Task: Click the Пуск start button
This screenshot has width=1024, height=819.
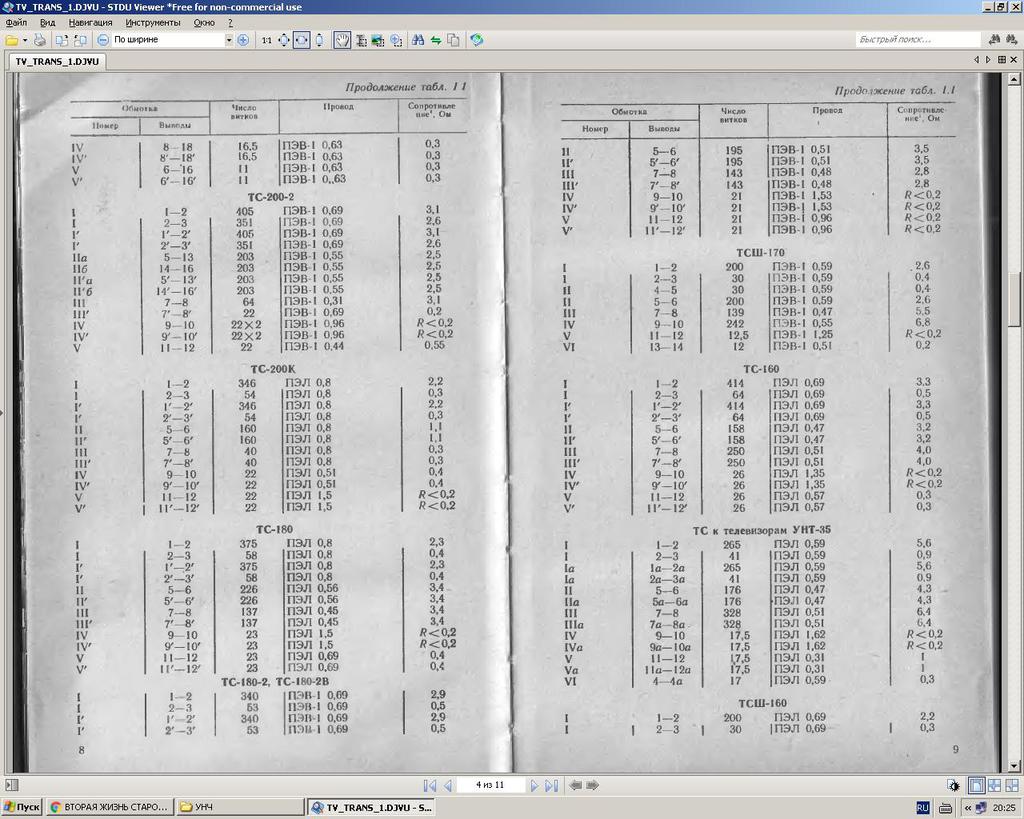Action: point(22,807)
